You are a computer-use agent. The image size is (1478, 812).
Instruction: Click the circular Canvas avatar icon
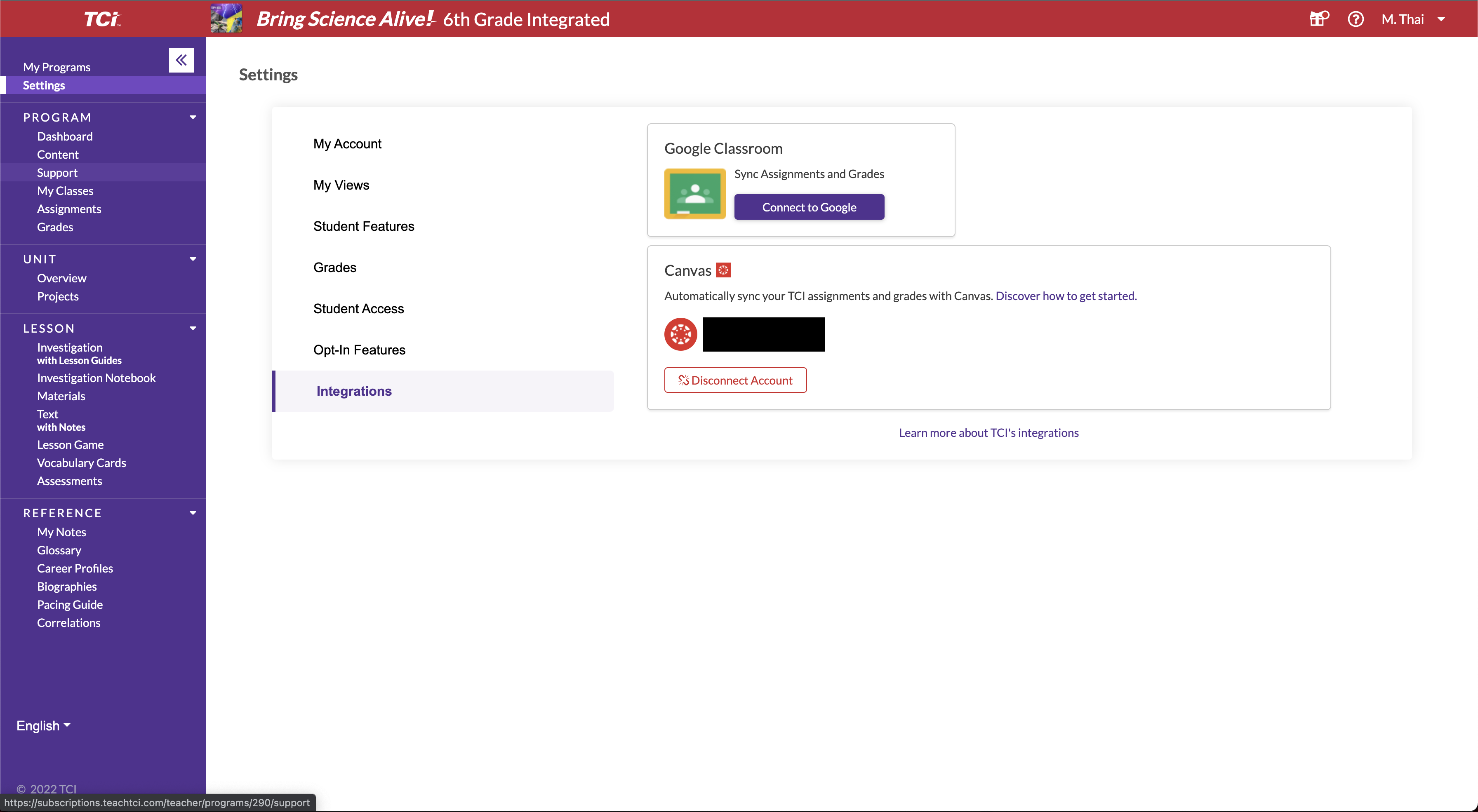680,334
